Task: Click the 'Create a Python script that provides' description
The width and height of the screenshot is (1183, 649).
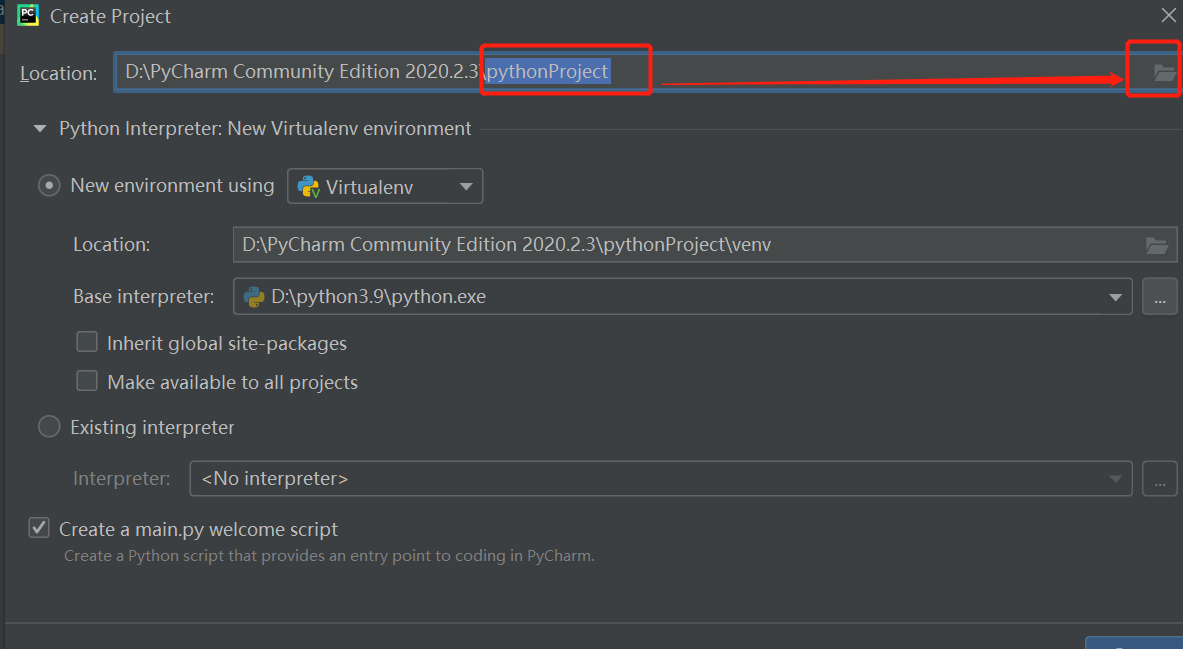Action: 329,556
